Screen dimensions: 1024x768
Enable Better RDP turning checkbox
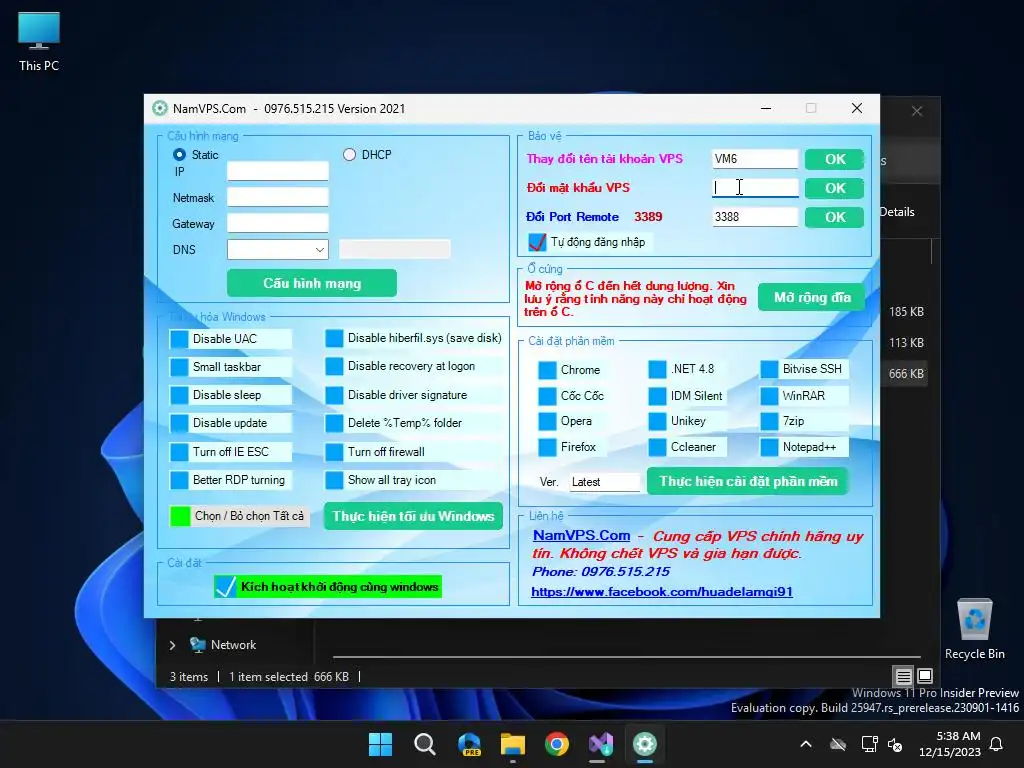click(179, 480)
